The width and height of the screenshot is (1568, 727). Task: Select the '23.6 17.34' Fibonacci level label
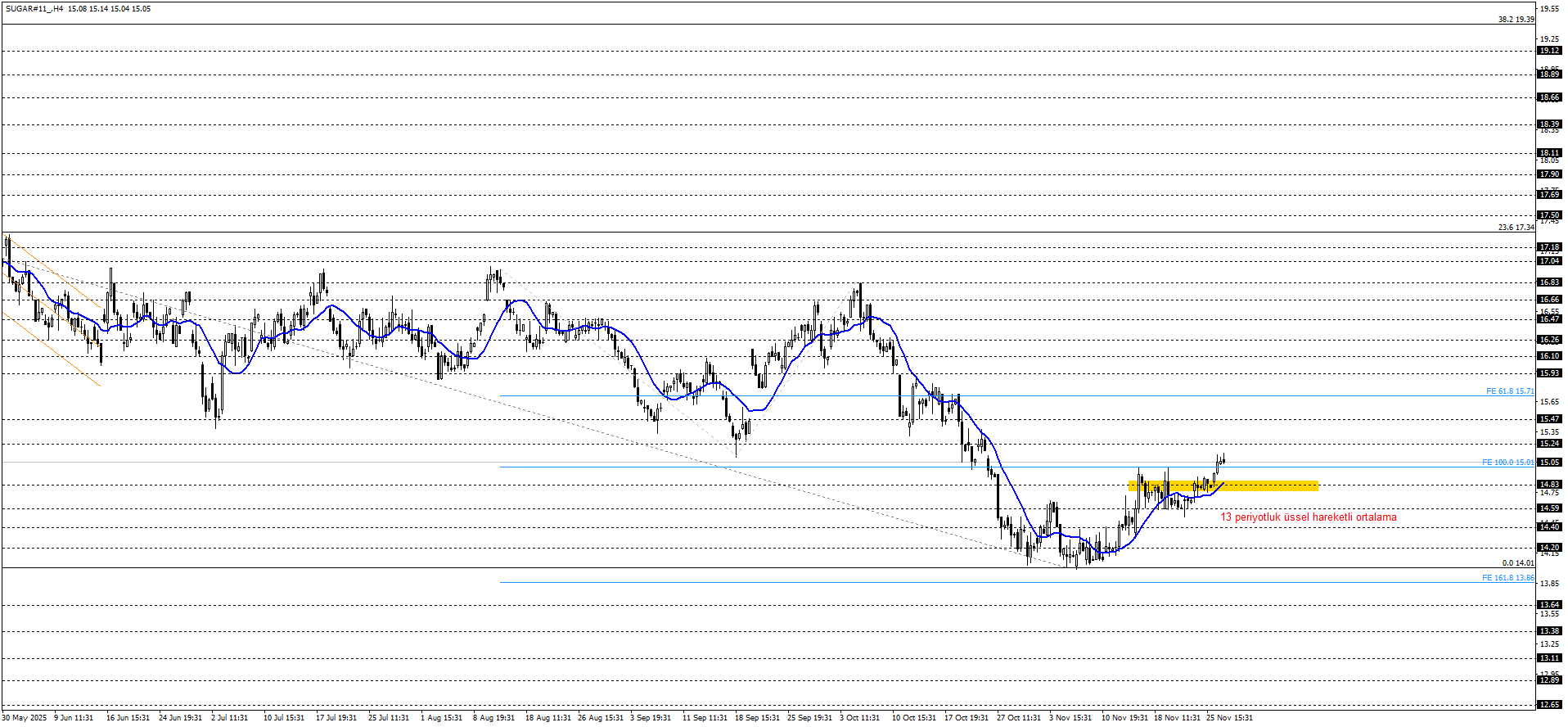pyautogui.click(x=1516, y=228)
